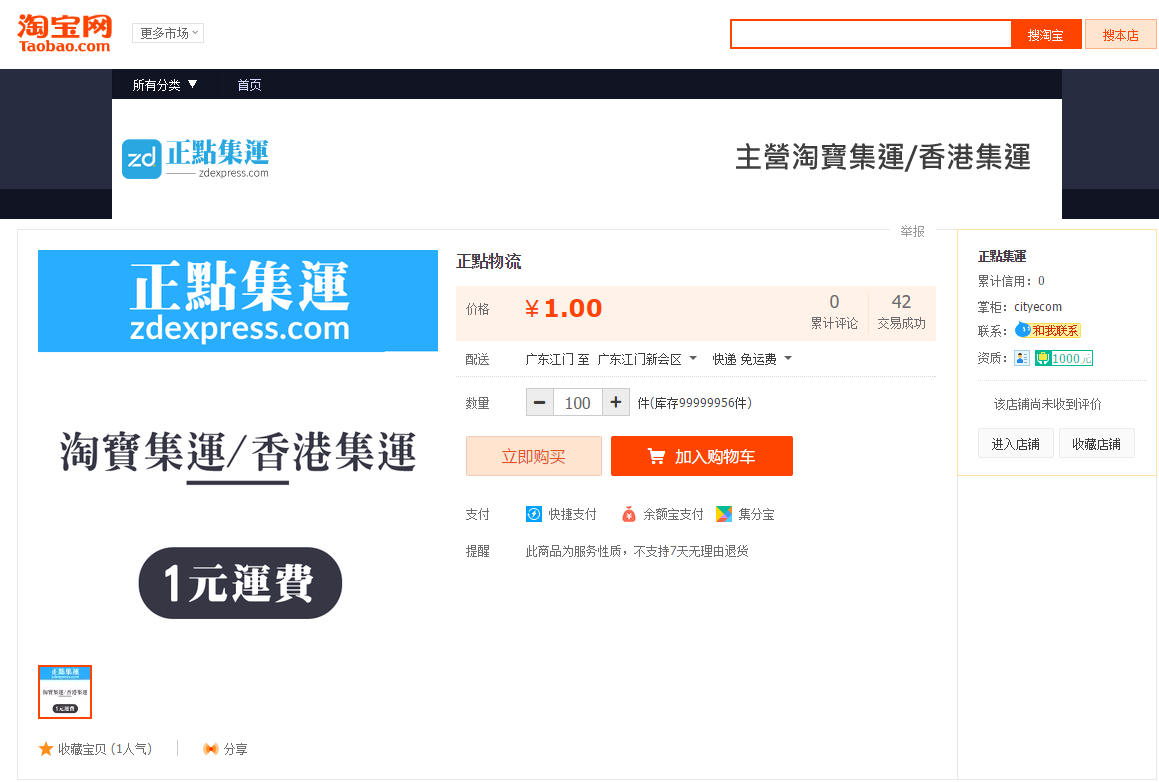Click the 此商品为服务性质 reminder text

click(637, 551)
